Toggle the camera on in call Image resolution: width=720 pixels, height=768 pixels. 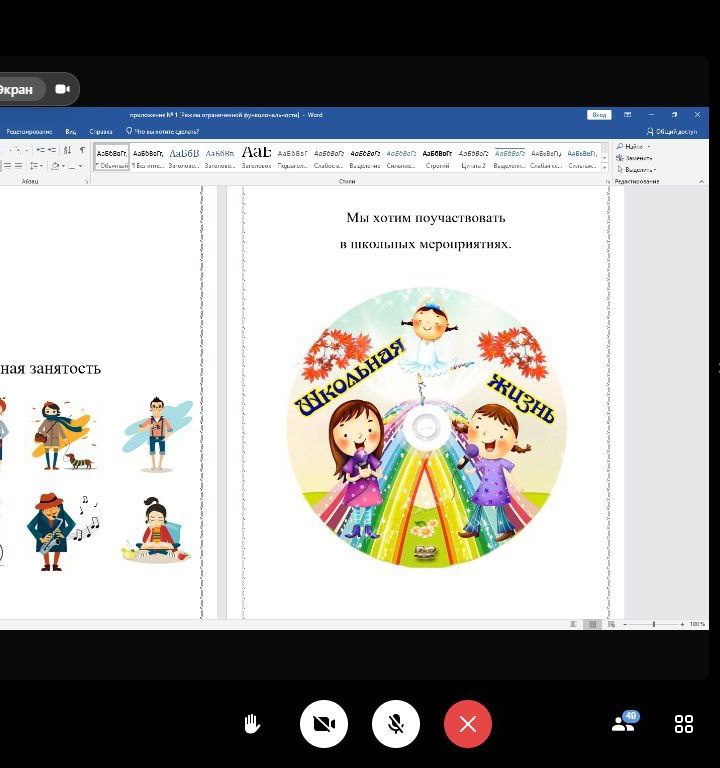click(x=324, y=724)
